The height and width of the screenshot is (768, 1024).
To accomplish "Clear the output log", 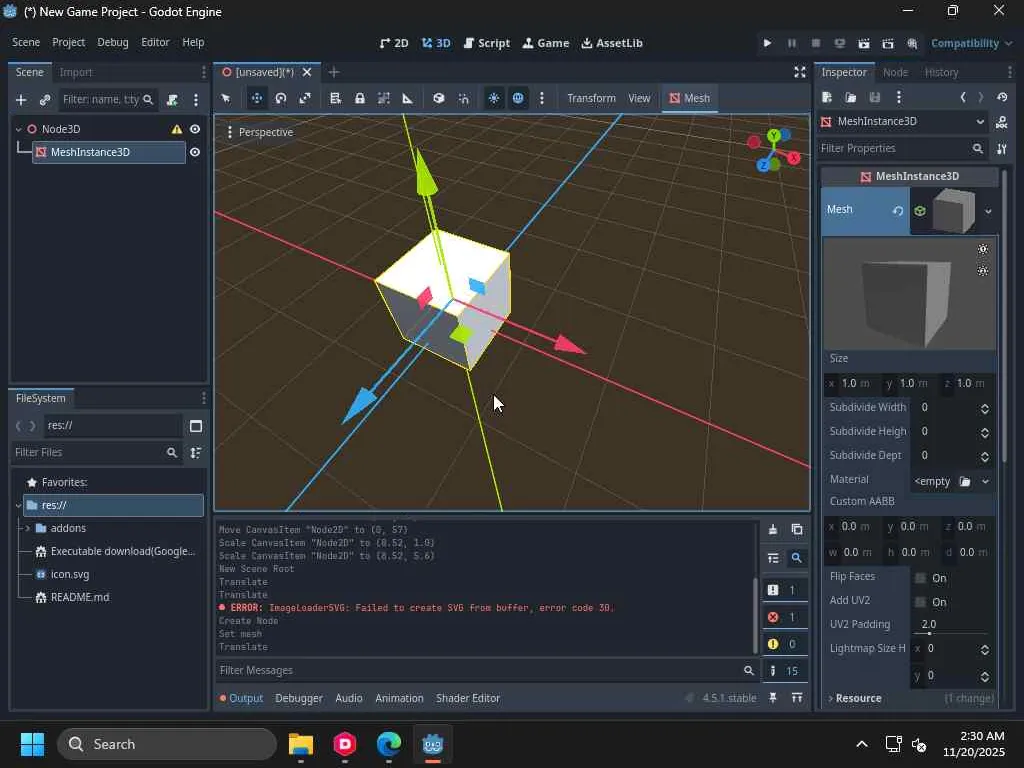I will point(773,529).
